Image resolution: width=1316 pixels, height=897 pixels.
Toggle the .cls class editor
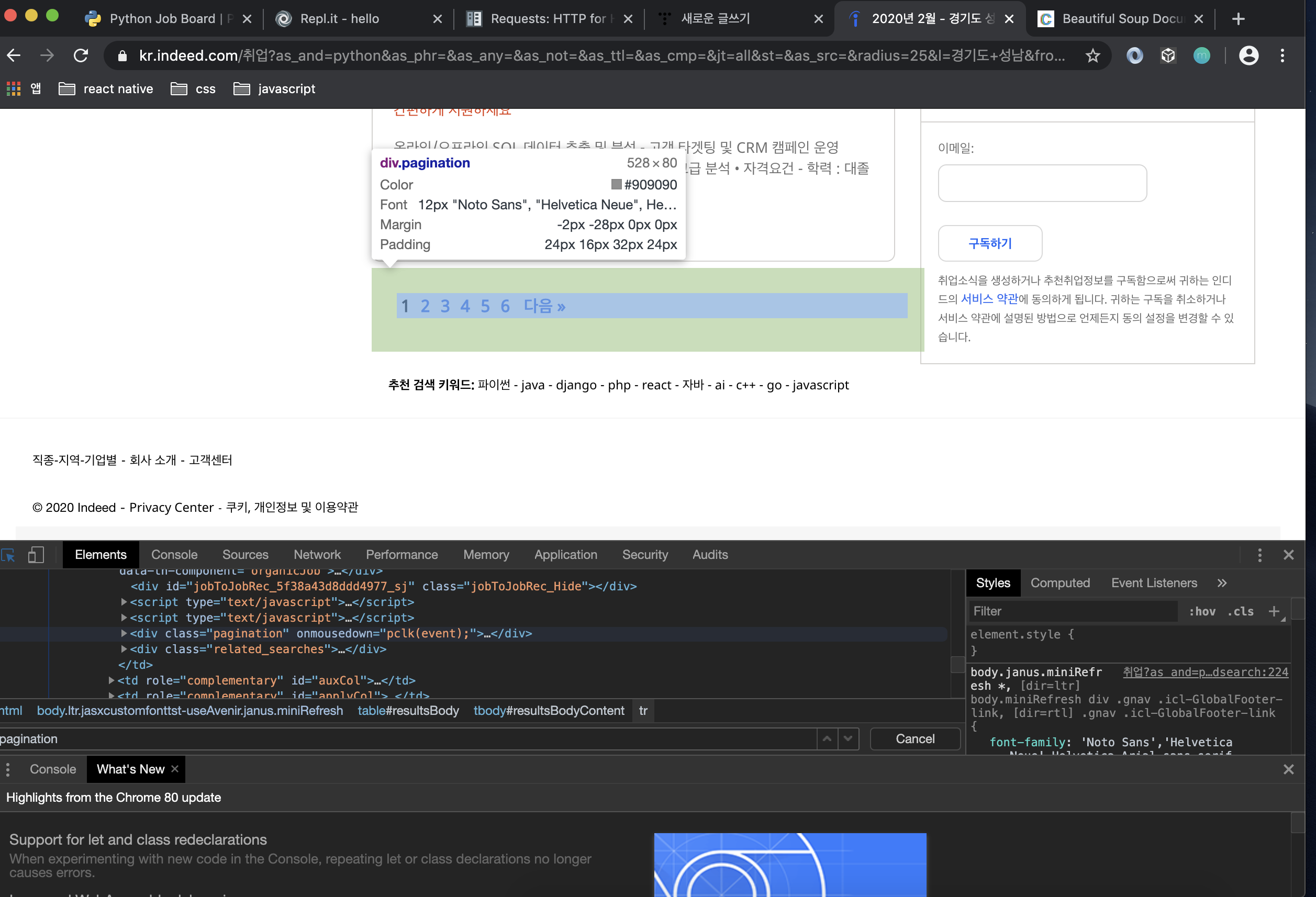coord(1240,611)
